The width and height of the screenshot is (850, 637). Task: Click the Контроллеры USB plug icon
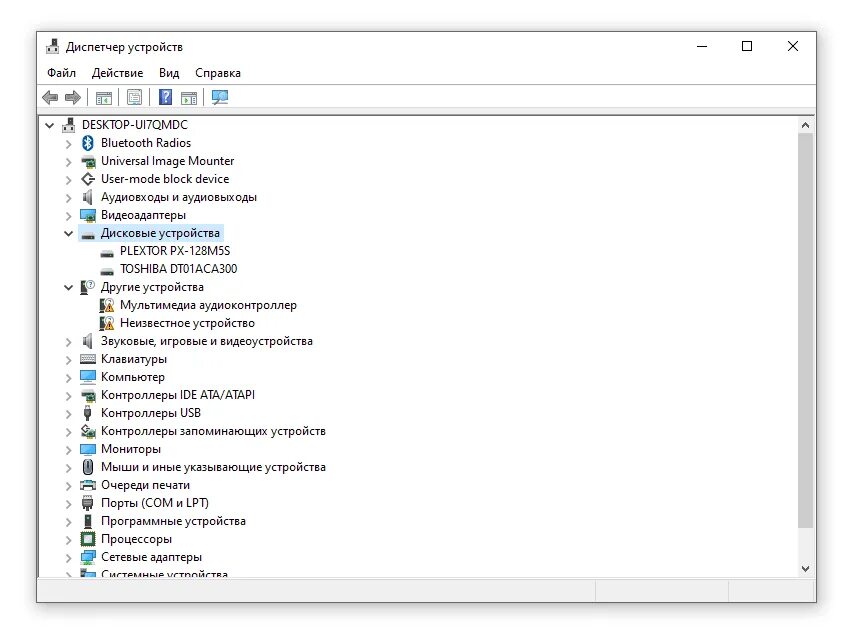tap(87, 413)
